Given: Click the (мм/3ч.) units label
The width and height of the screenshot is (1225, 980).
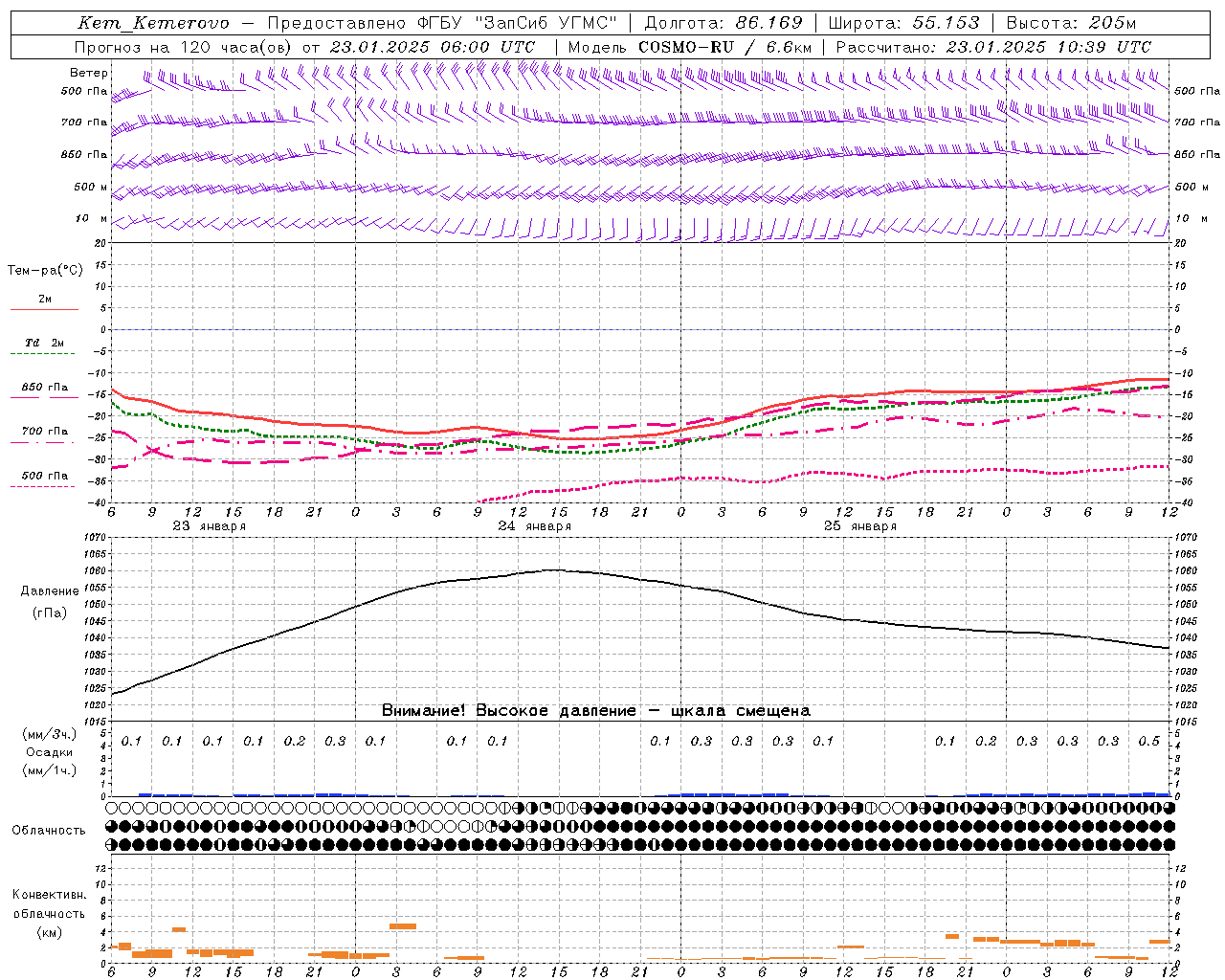Looking at the screenshot, I should 50,734.
